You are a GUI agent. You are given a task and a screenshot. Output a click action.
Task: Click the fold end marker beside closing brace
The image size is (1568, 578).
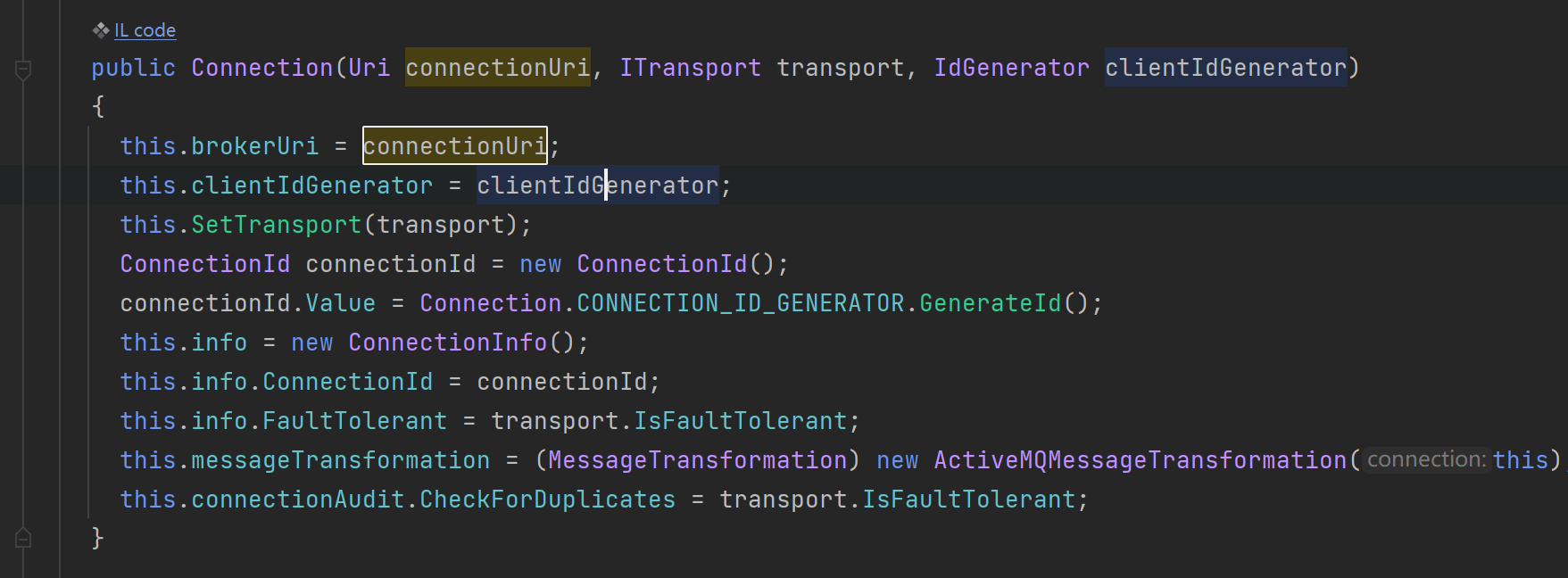(x=23, y=538)
